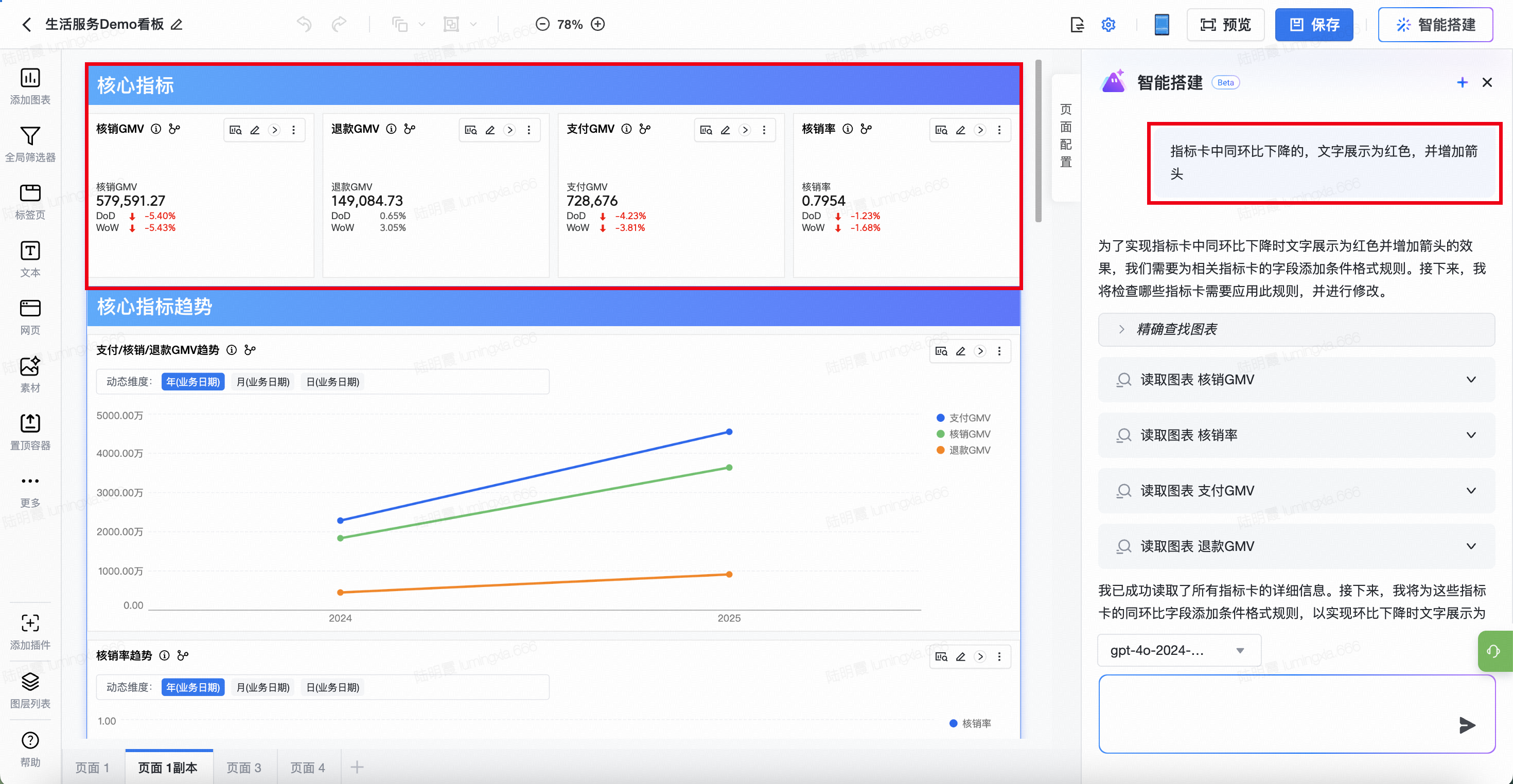This screenshot has width=1513, height=784.
Task: Click the Add Chart (添加图表) sidebar icon
Action: tap(30, 78)
